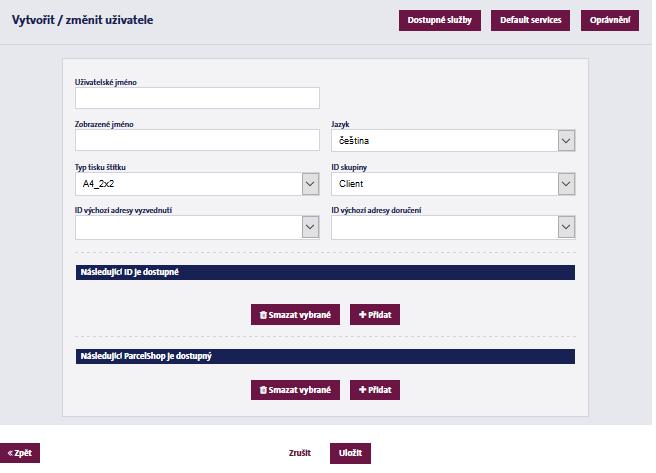
Task: Select the Následující ParcelShop je dostupný header
Action: pos(325,356)
